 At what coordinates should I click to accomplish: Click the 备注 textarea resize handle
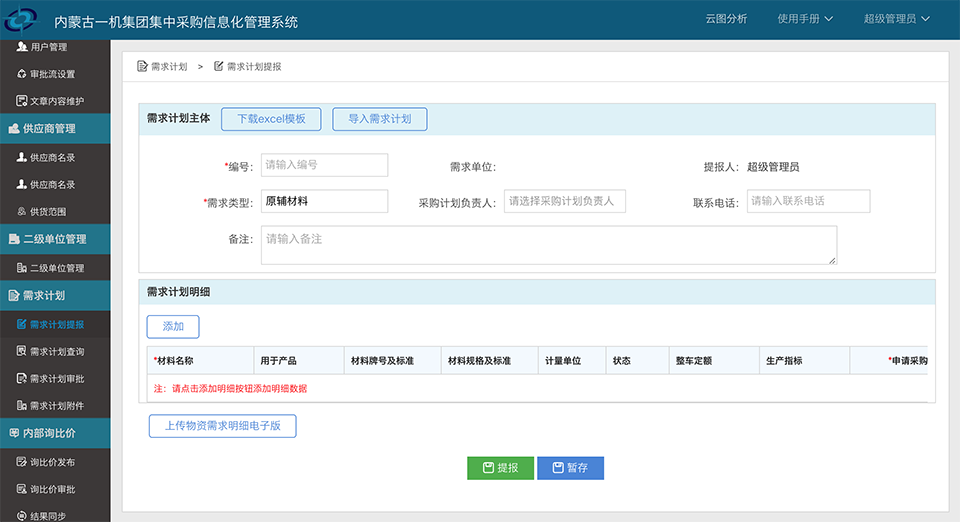pyautogui.click(x=832, y=260)
